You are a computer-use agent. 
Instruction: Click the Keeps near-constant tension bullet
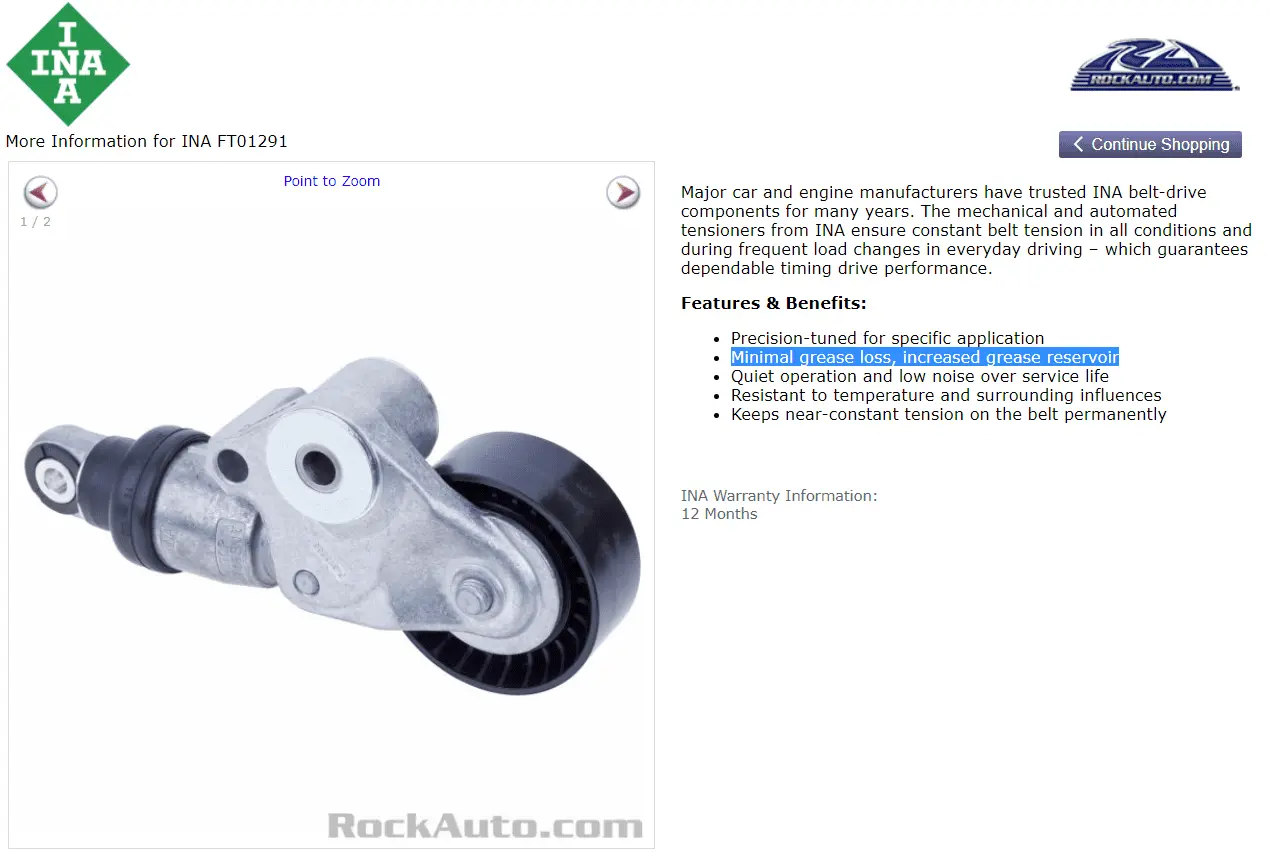tap(948, 414)
